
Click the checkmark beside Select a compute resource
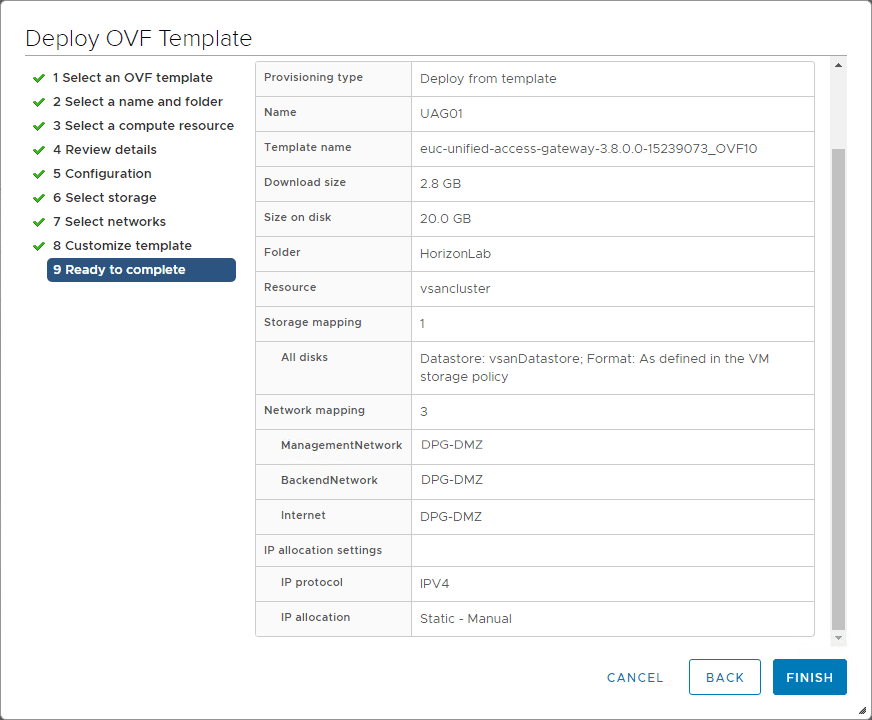click(39, 125)
